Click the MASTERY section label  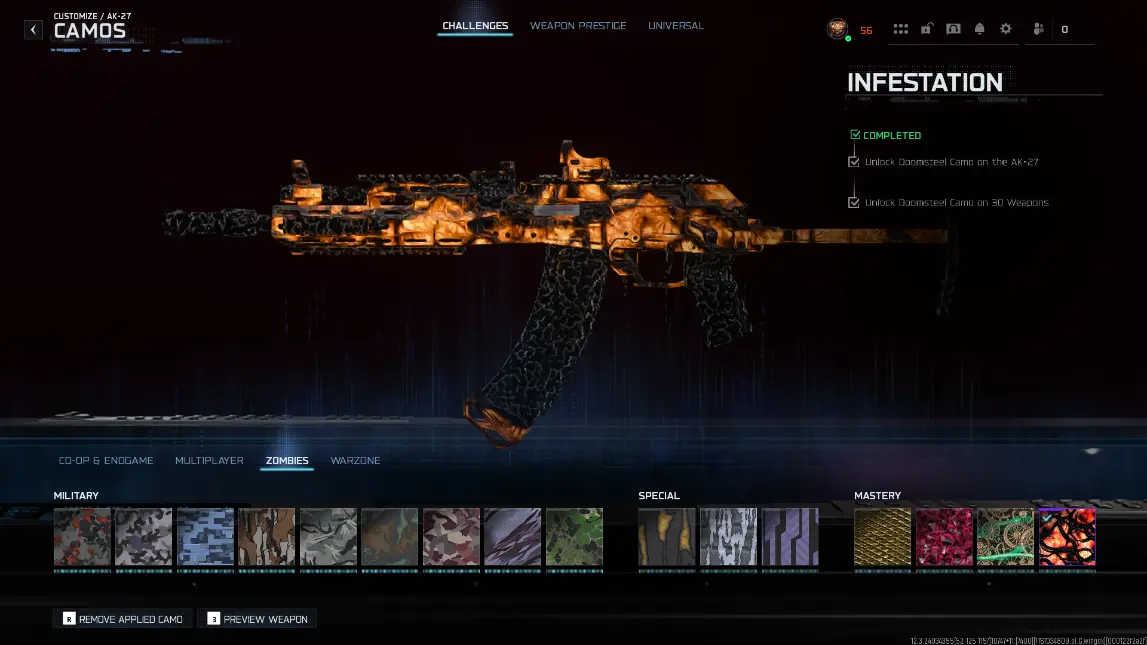click(878, 495)
